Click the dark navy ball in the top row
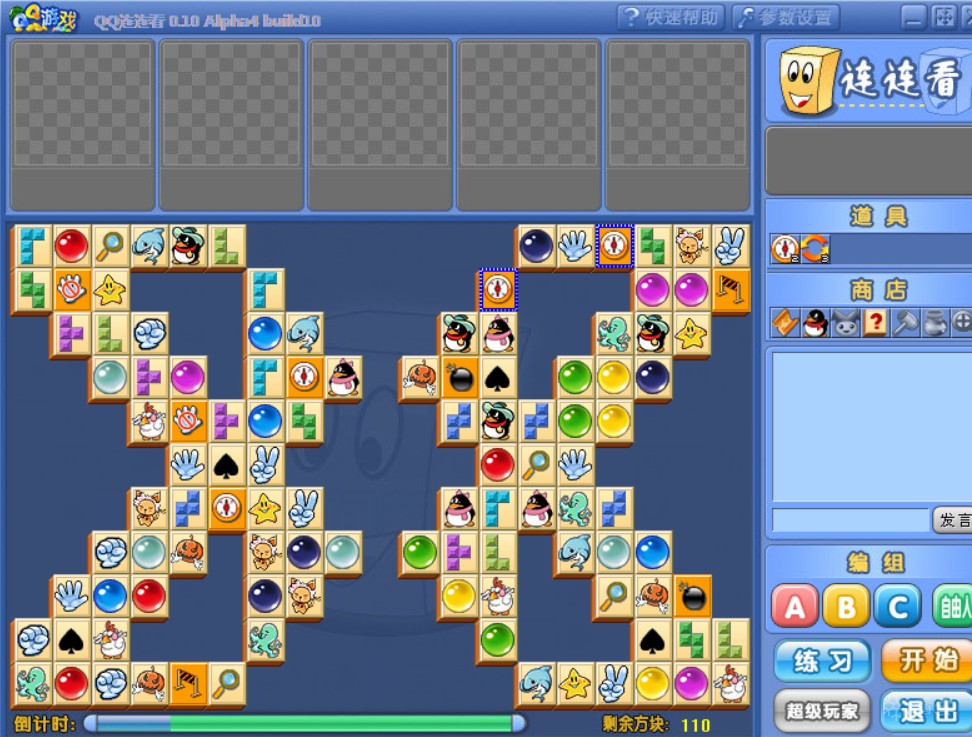Image resolution: width=972 pixels, height=737 pixels. click(536, 245)
